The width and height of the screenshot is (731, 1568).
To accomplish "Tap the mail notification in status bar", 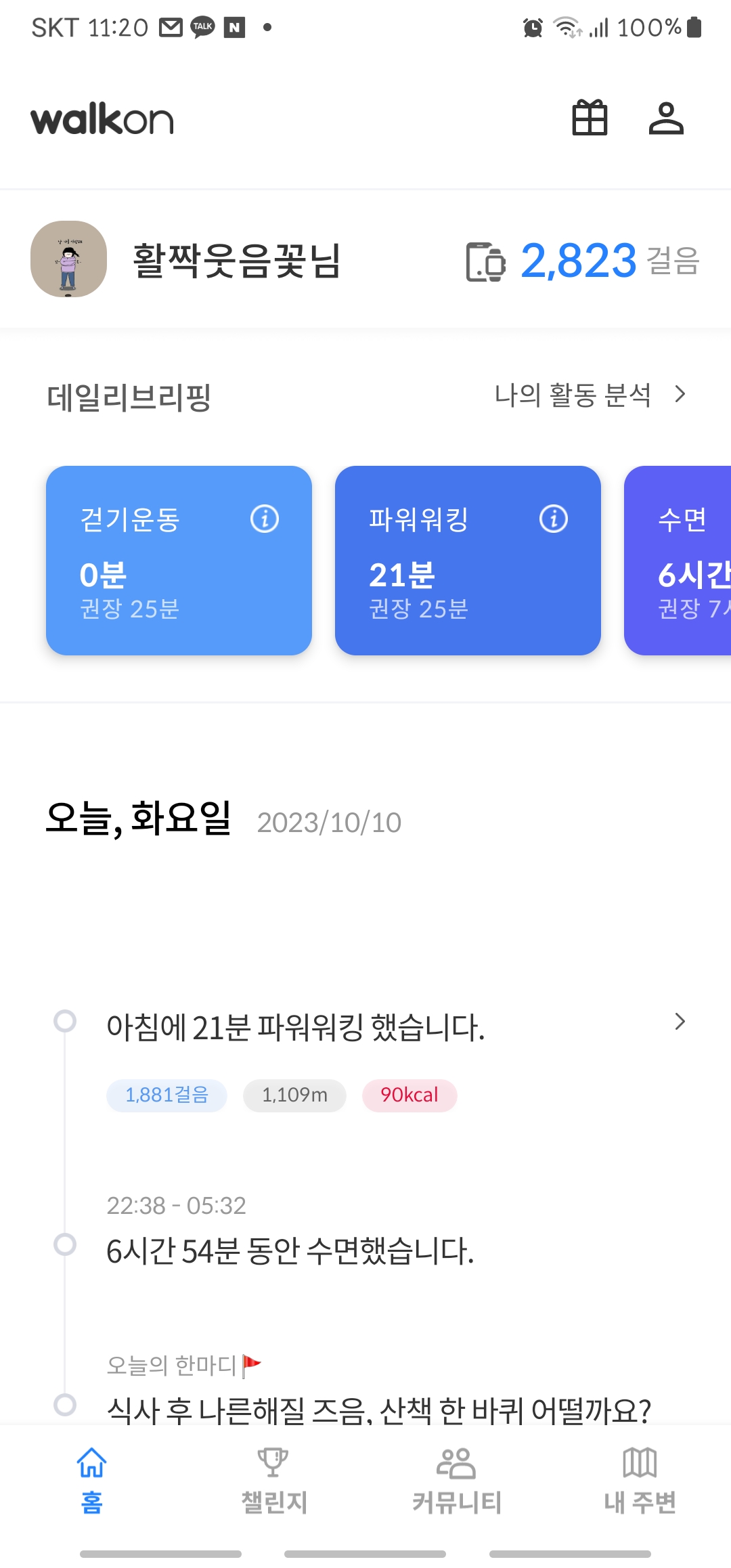I will coord(171,27).
